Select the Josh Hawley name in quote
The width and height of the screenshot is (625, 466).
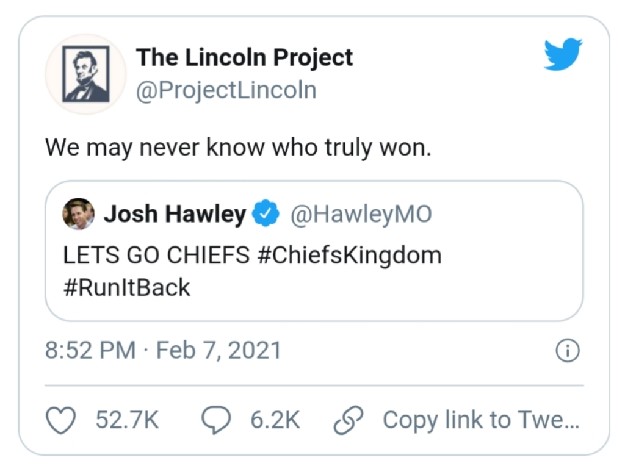coord(174,214)
